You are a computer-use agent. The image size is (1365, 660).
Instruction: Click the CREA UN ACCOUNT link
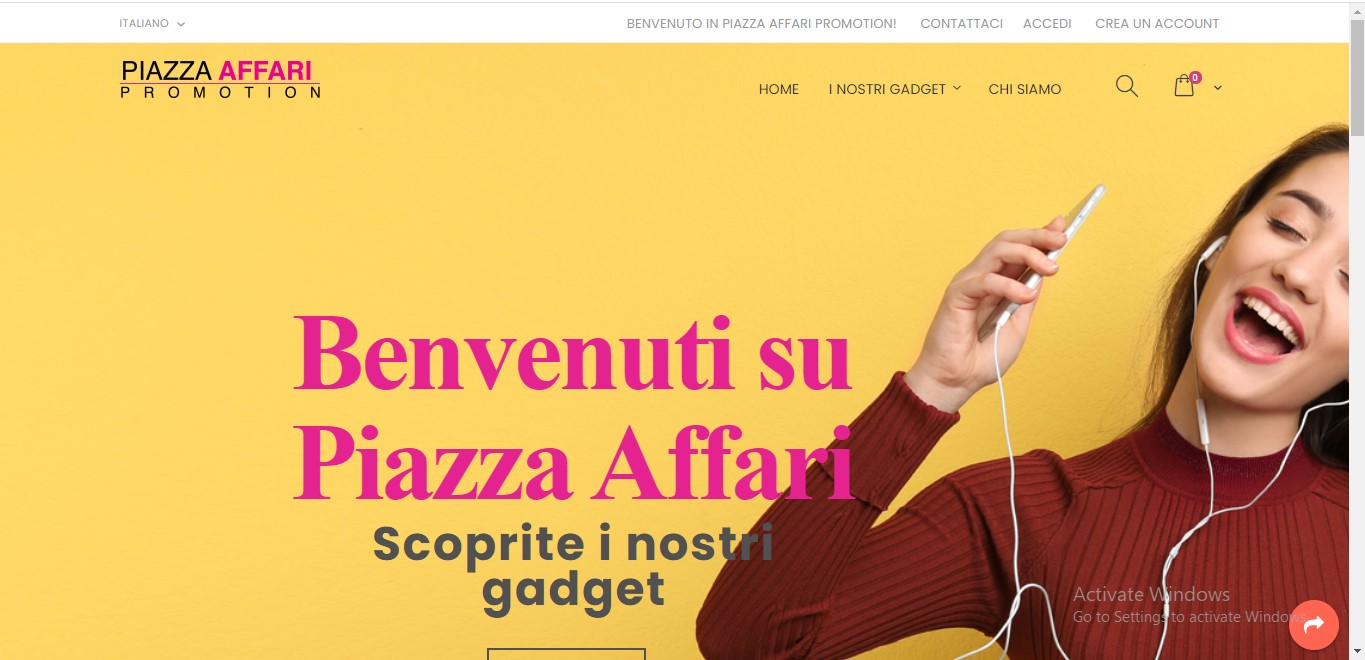[x=1157, y=23]
